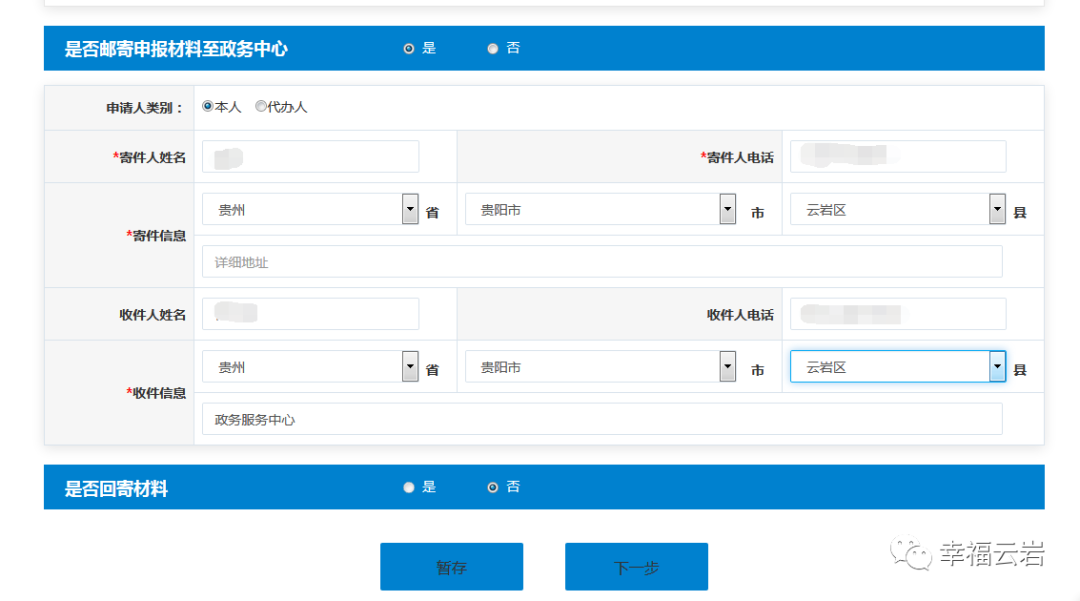The image size is (1080, 601).
Task: Click into the 收件人姓名 input field
Action: pyautogui.click(x=310, y=313)
